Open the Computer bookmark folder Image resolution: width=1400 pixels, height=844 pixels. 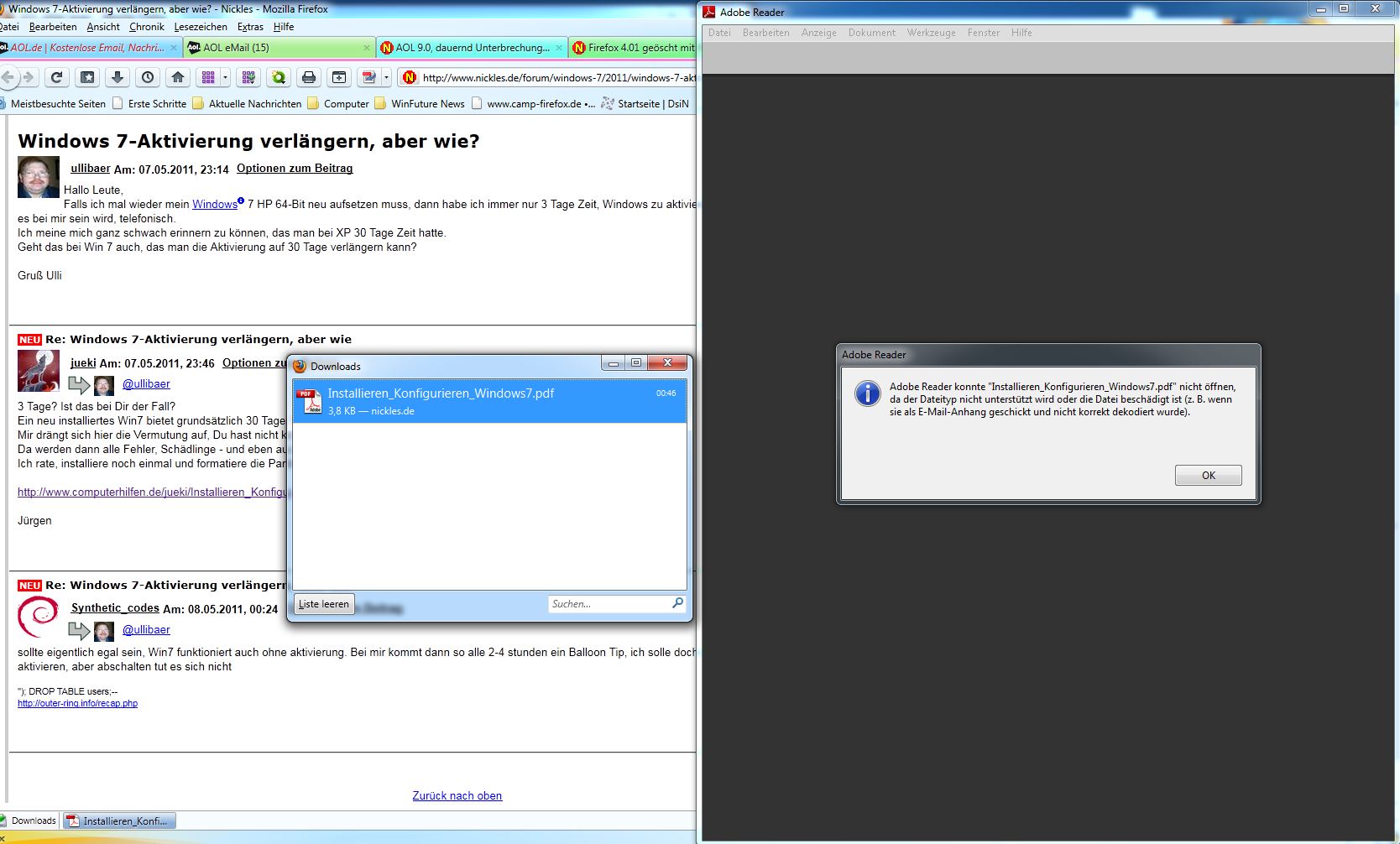[338, 104]
